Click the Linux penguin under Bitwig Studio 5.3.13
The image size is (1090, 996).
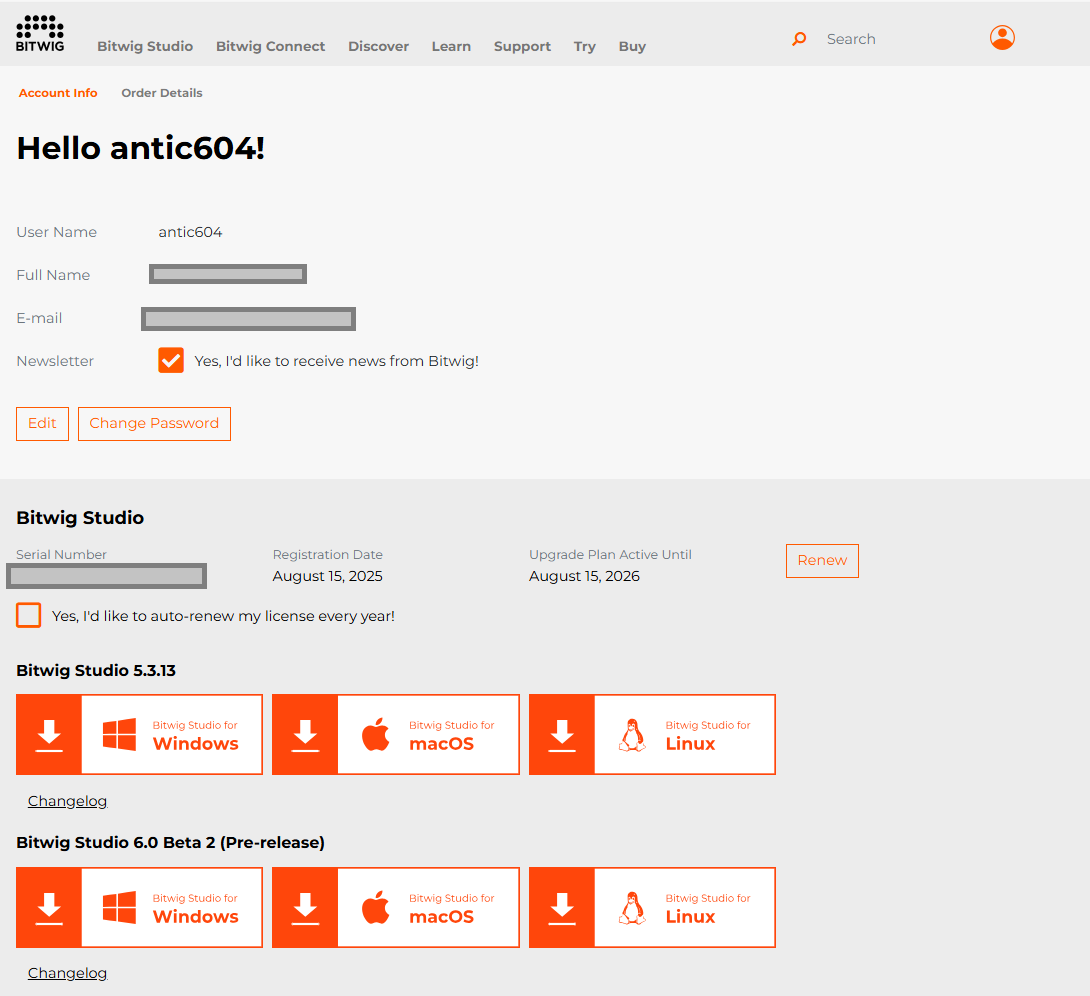point(633,735)
